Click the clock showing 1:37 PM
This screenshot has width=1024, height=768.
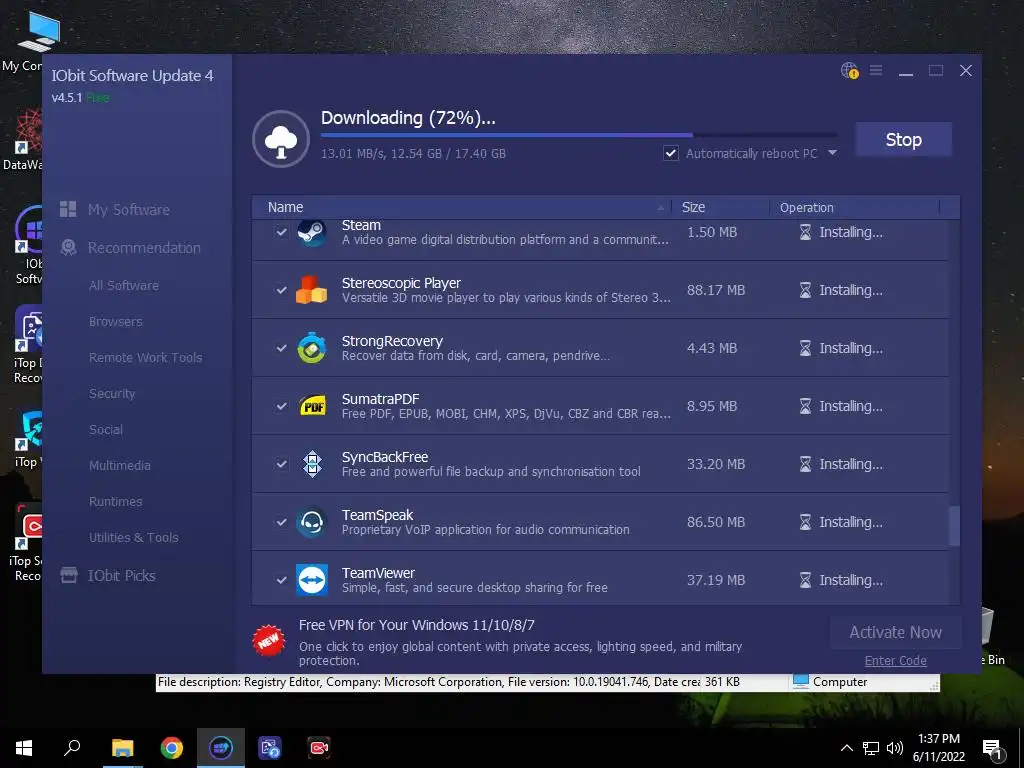pos(938,739)
